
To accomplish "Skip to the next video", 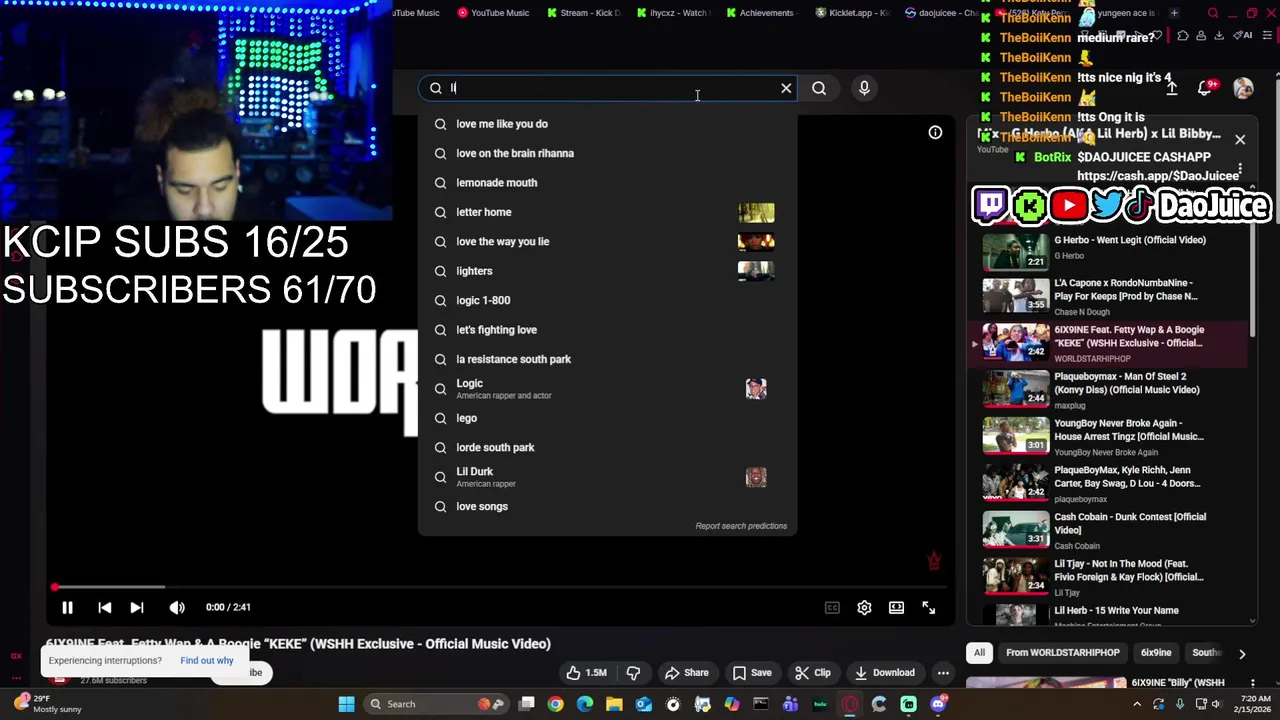I will [x=137, y=607].
